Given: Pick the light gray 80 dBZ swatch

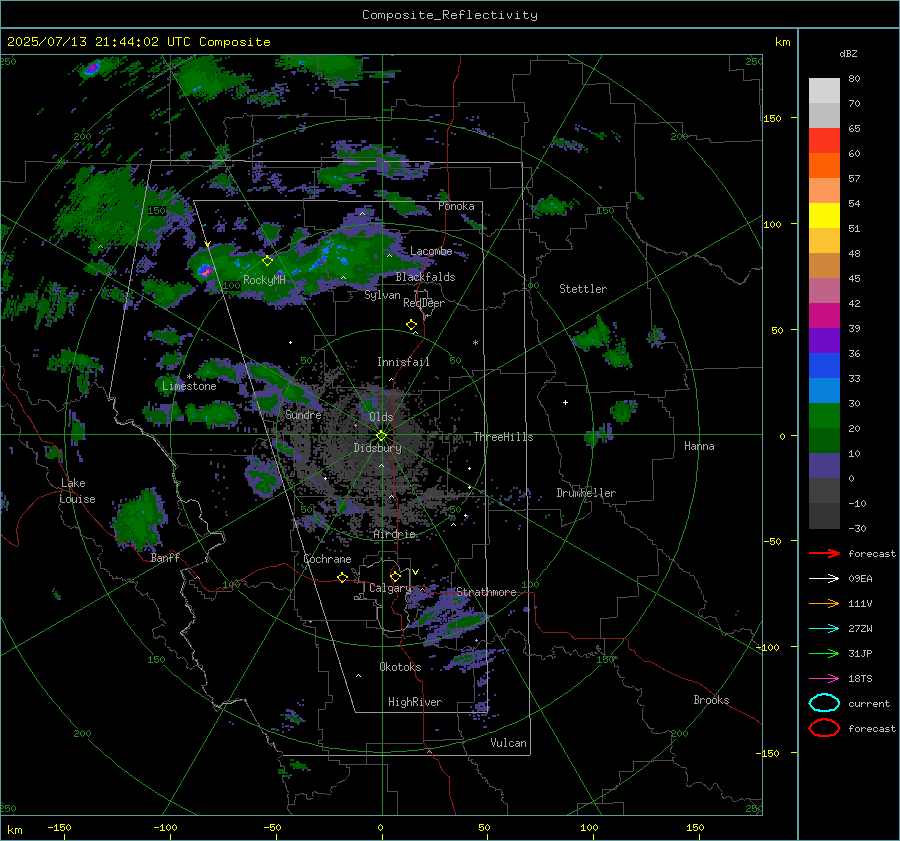Looking at the screenshot, I should (824, 91).
